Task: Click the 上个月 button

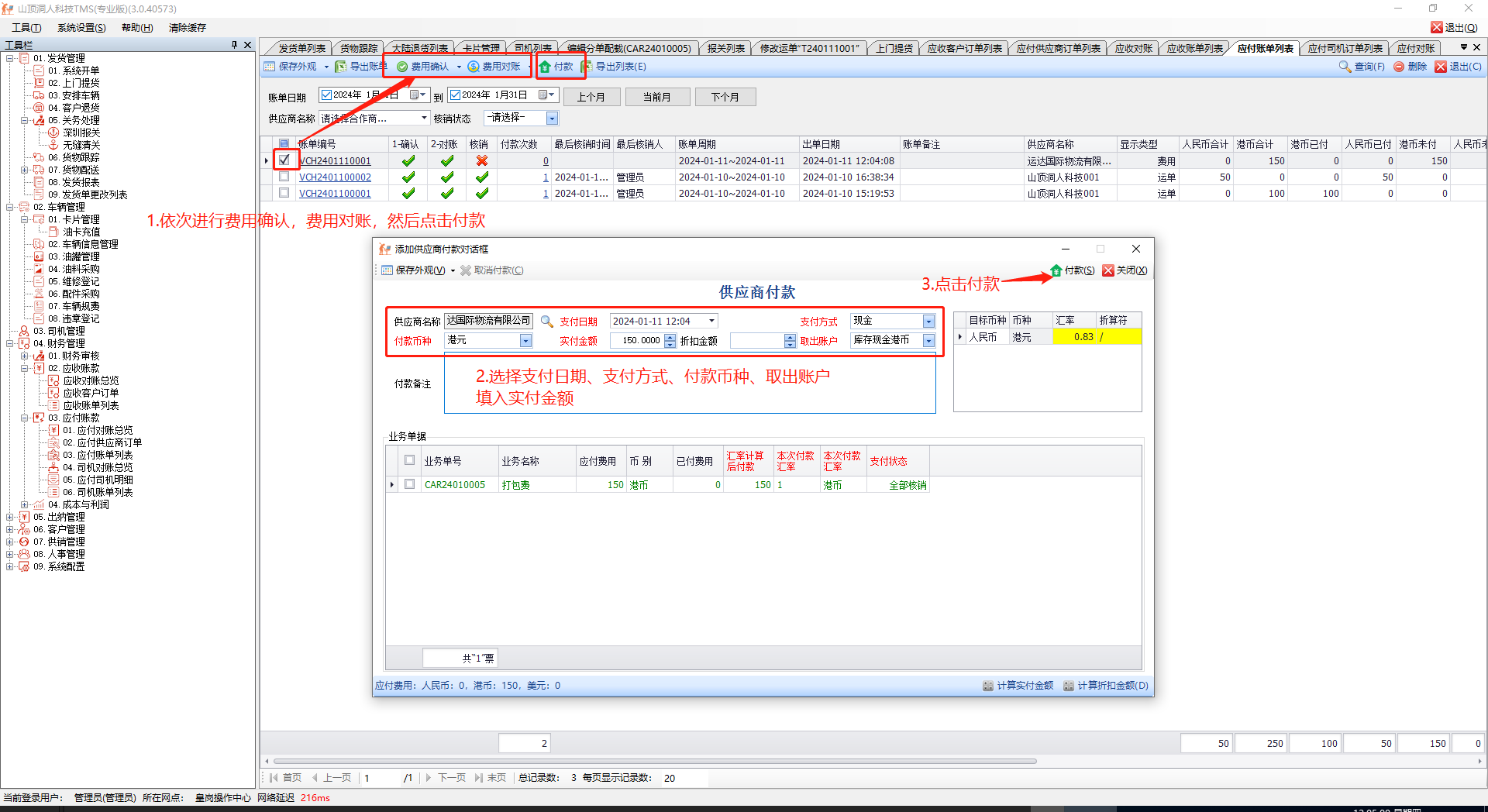Action: (591, 97)
